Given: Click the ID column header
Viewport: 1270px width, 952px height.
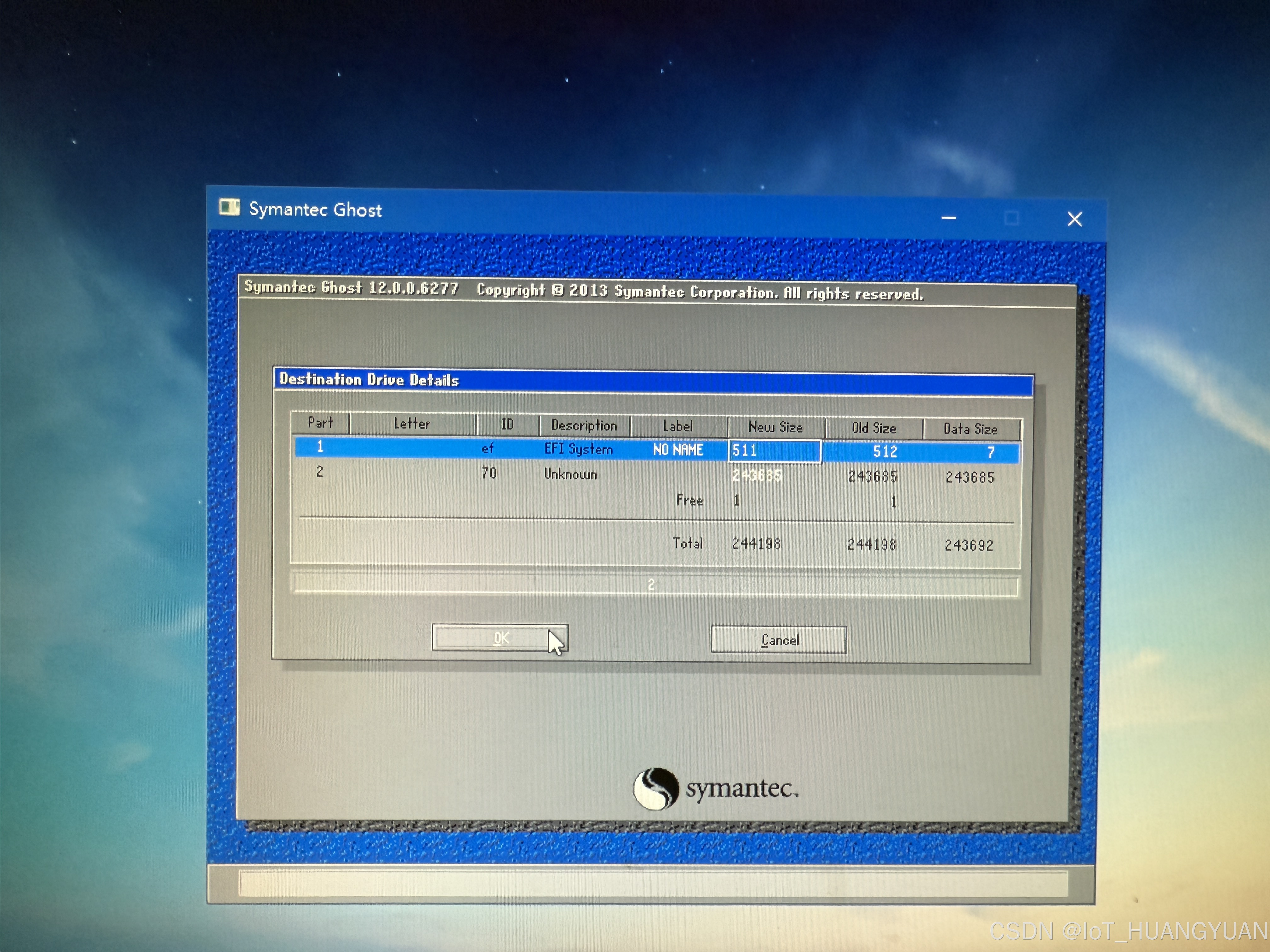Looking at the screenshot, I should coord(507,424).
